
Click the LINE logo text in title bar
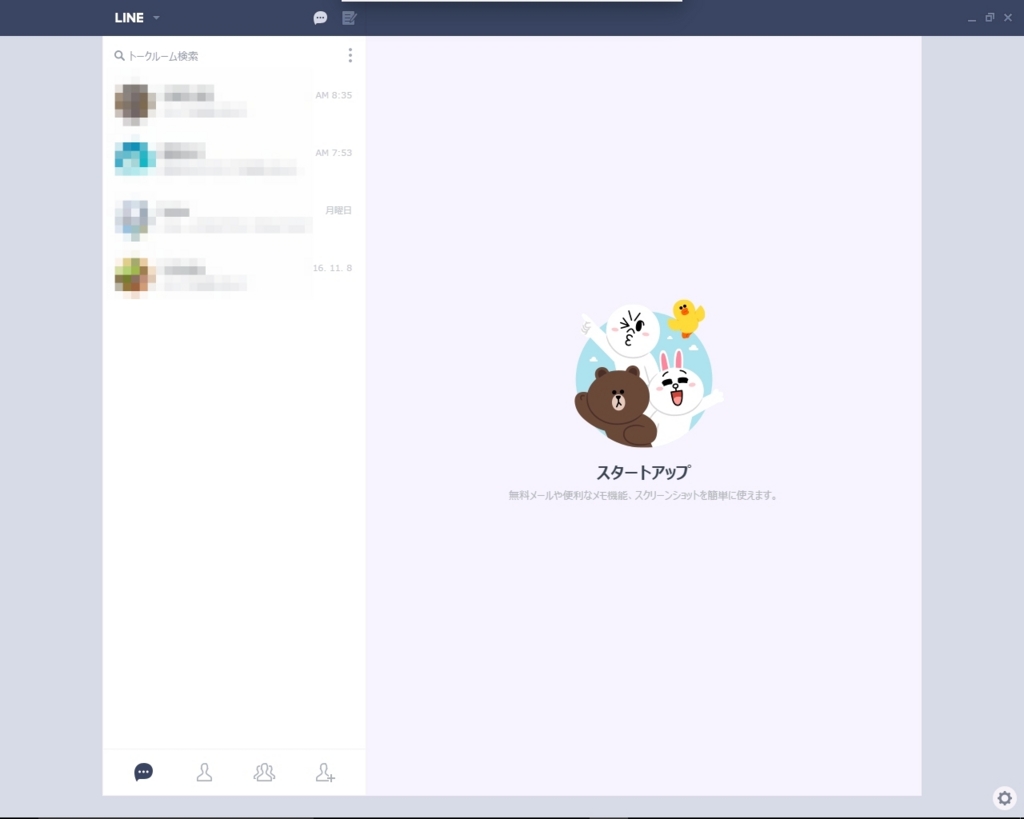click(x=129, y=18)
